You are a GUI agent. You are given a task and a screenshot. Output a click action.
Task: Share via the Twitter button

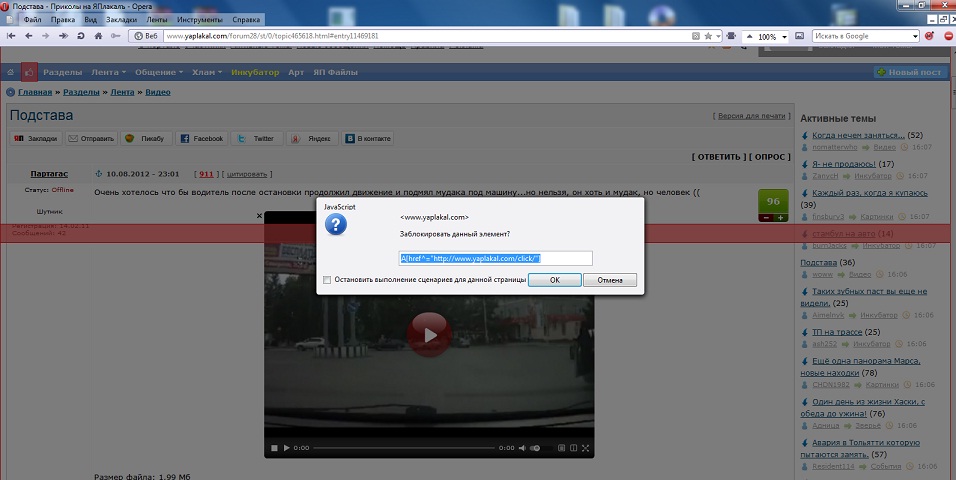click(257, 138)
